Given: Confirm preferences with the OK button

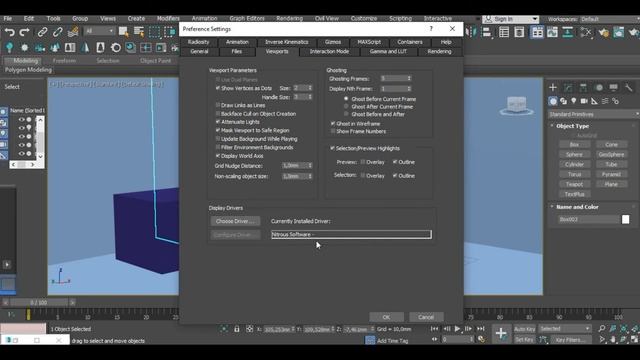Looking at the screenshot, I should pos(386,317).
